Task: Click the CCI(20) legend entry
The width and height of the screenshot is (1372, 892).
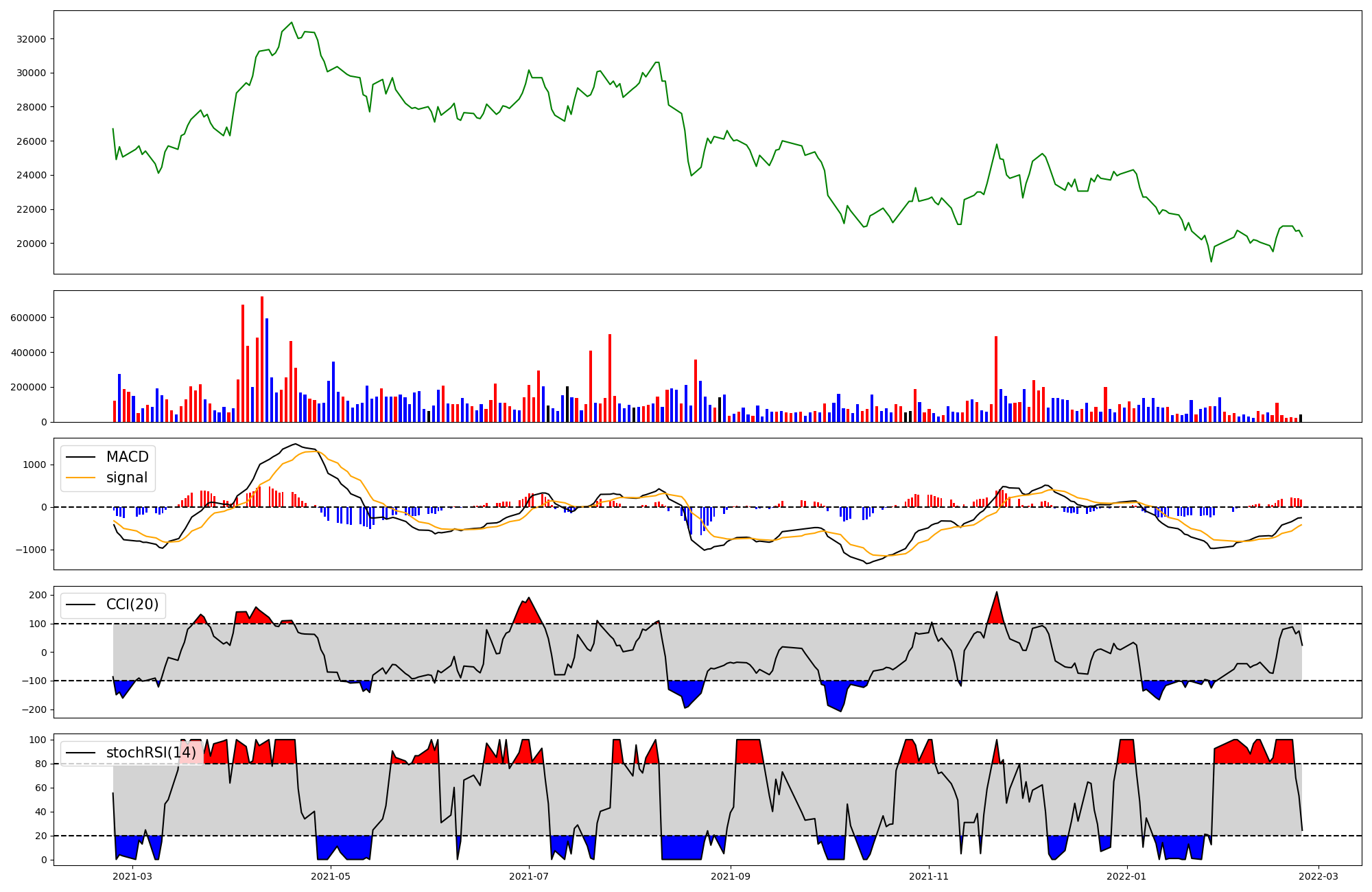Action: click(132, 605)
